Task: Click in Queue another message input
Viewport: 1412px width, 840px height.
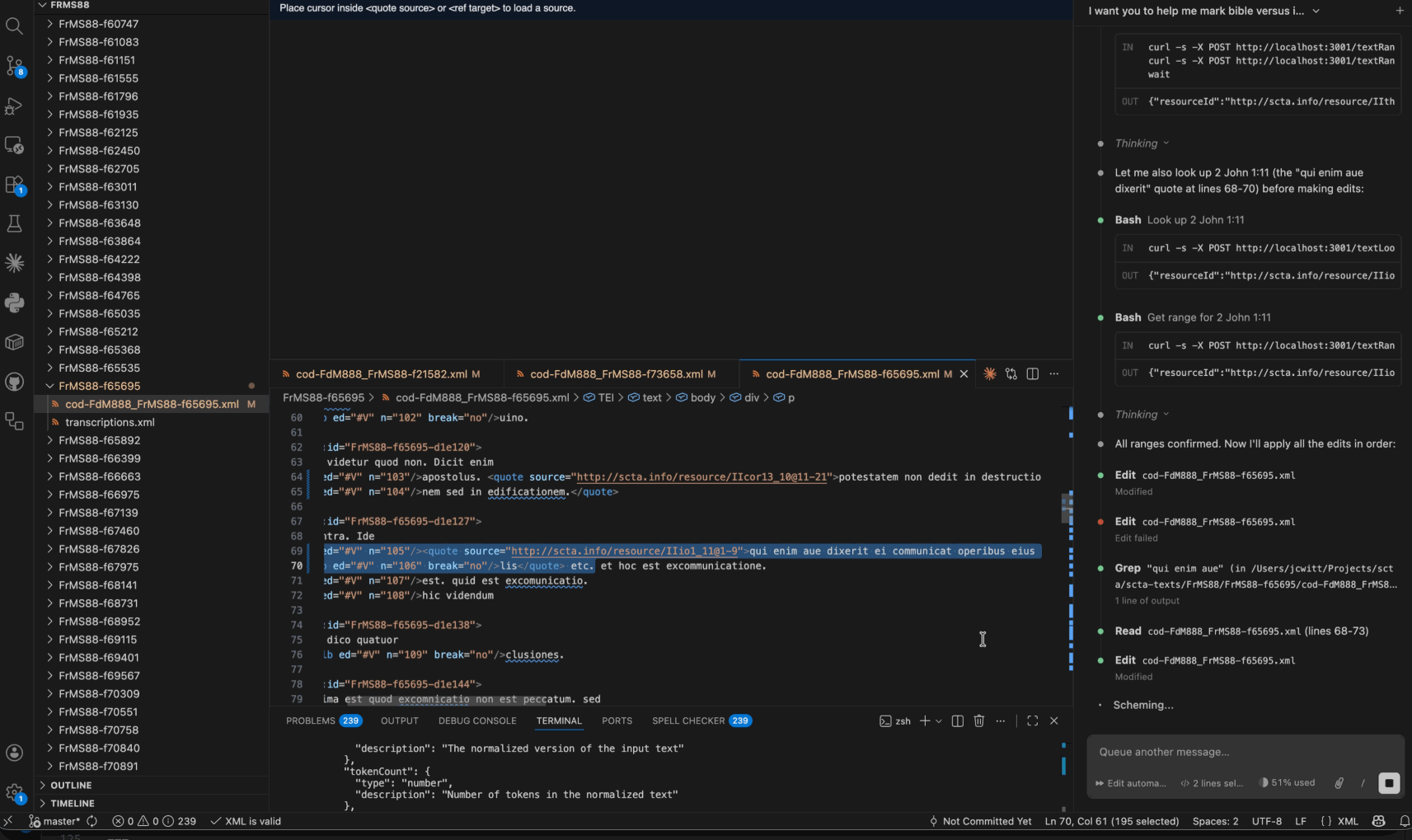Action: (x=1245, y=752)
